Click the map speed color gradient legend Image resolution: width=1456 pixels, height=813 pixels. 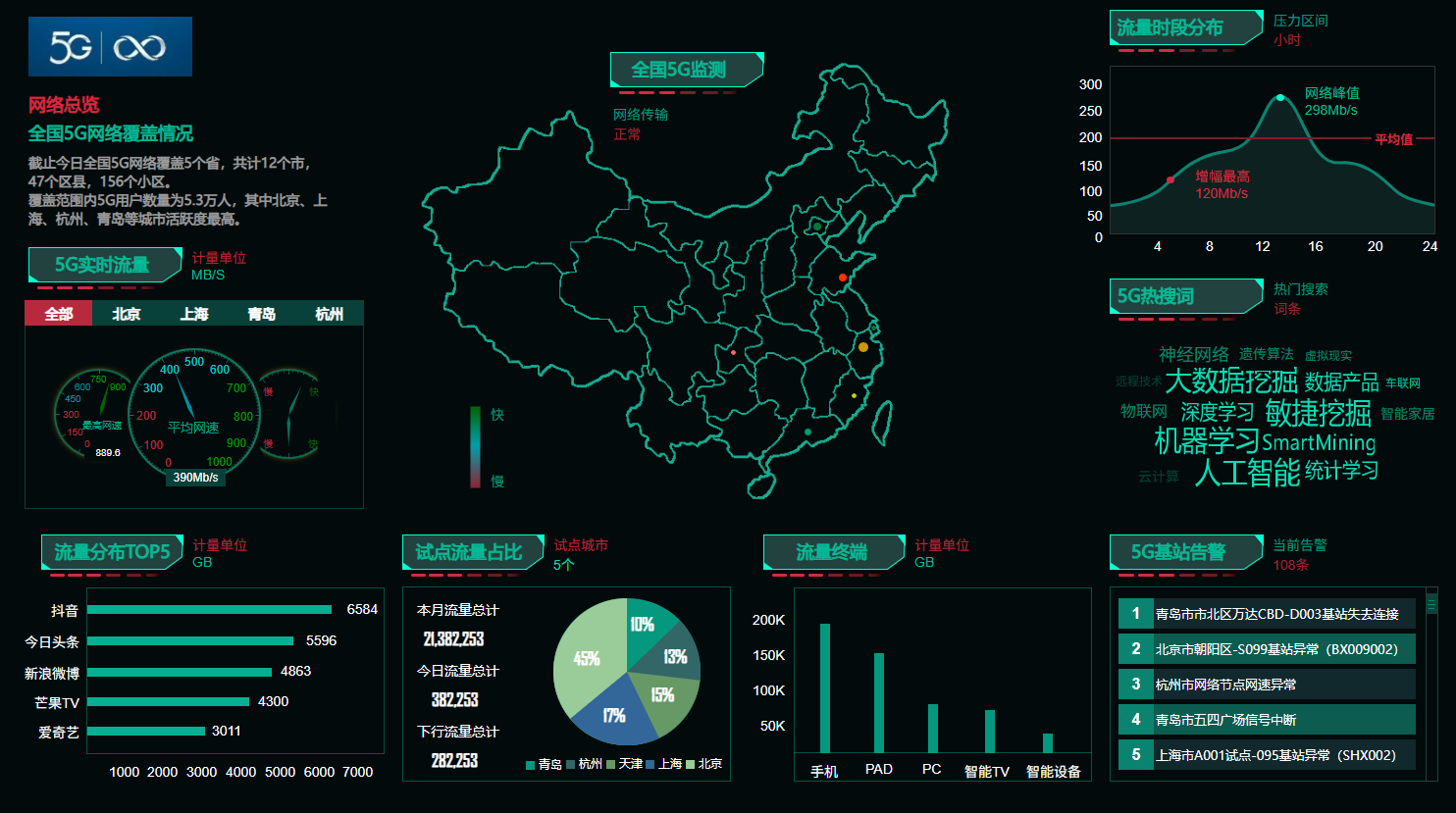[476, 447]
